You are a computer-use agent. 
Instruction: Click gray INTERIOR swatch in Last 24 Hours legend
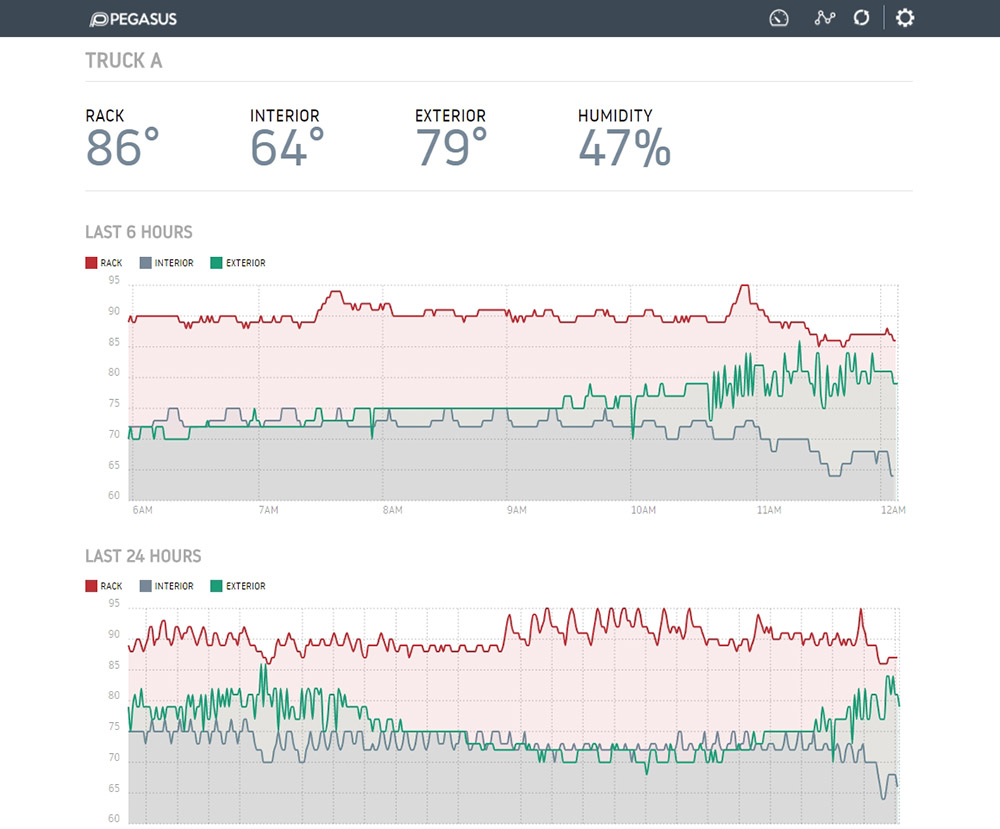coord(145,586)
